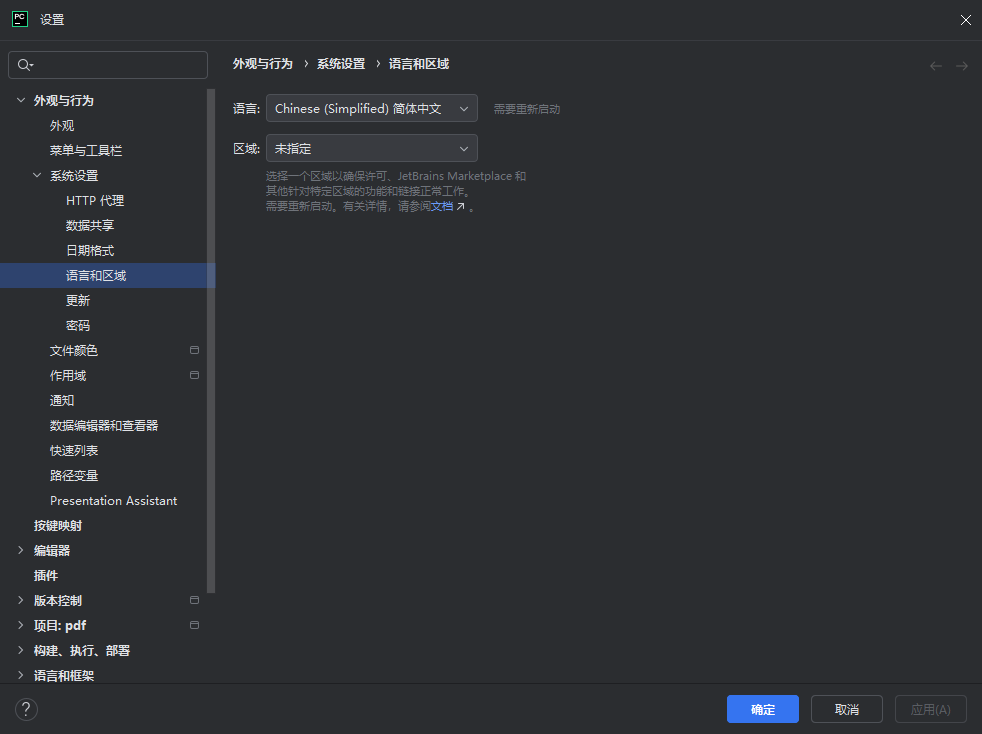Click the project-level icon next to 作用域
982x734 pixels.
point(195,375)
